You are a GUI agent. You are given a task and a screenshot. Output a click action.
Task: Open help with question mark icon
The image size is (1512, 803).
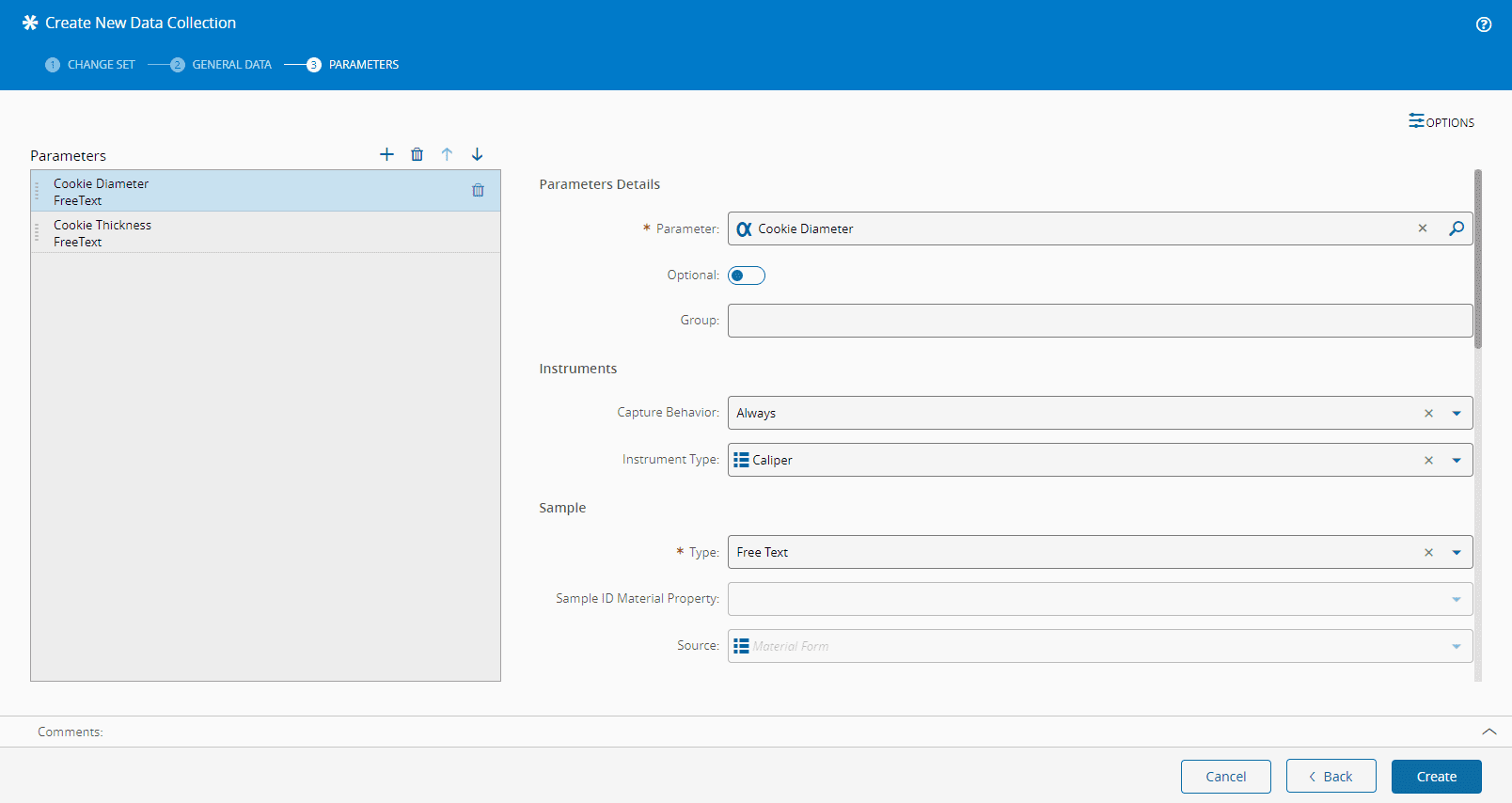click(x=1483, y=24)
